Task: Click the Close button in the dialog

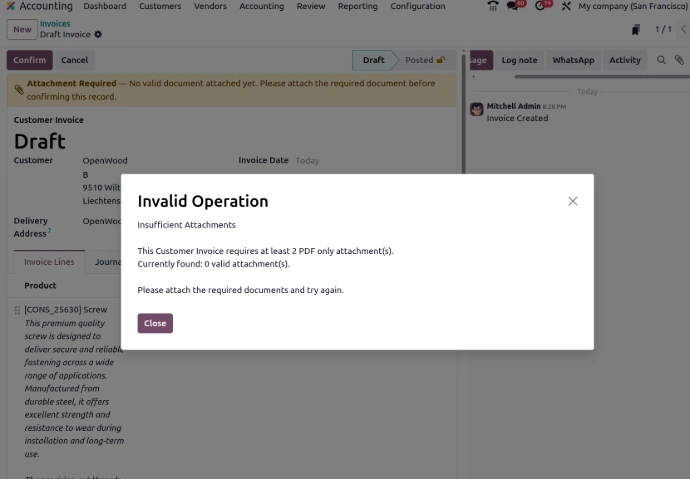Action: click(x=155, y=323)
